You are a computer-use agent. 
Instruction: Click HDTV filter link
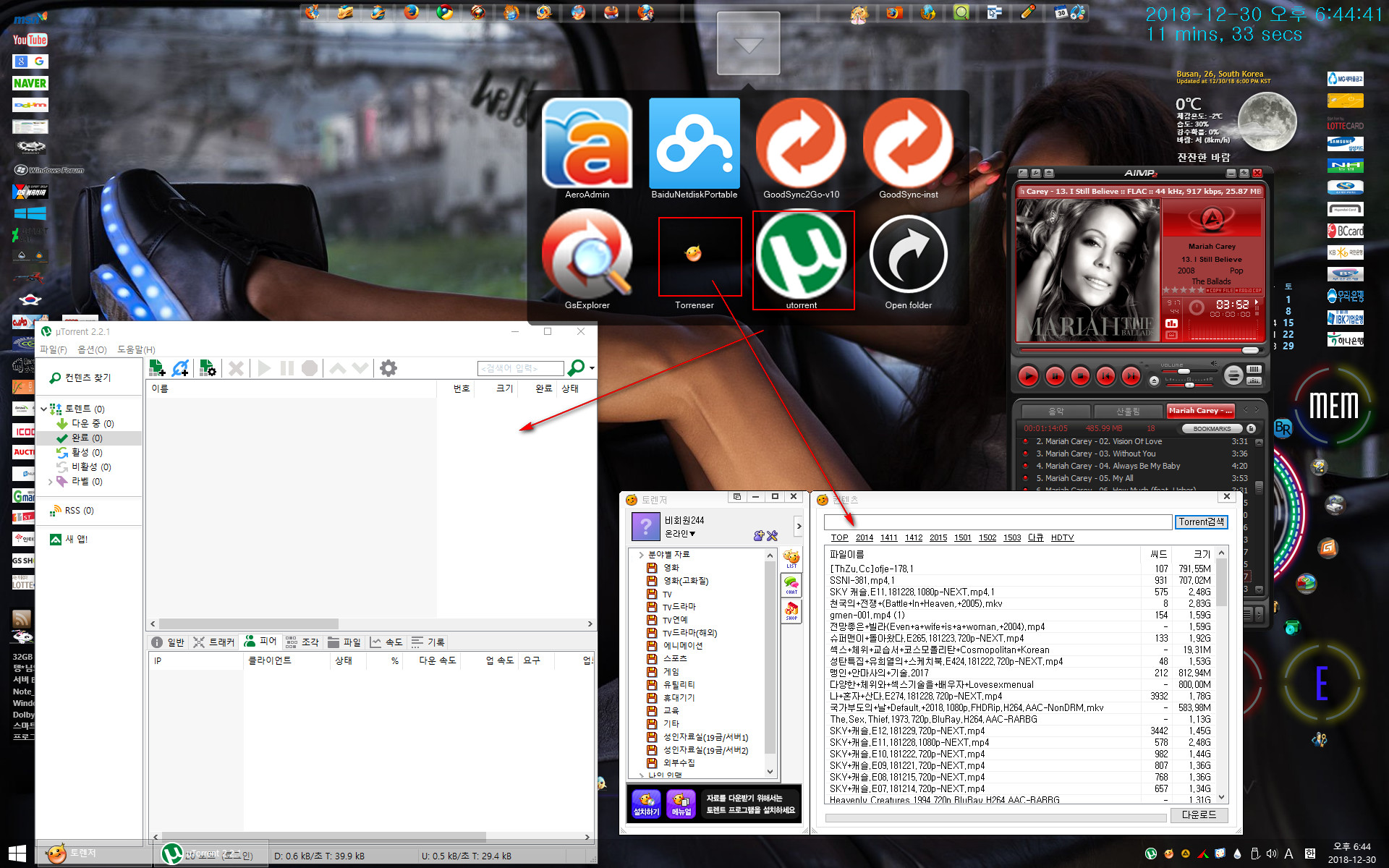[1062, 537]
